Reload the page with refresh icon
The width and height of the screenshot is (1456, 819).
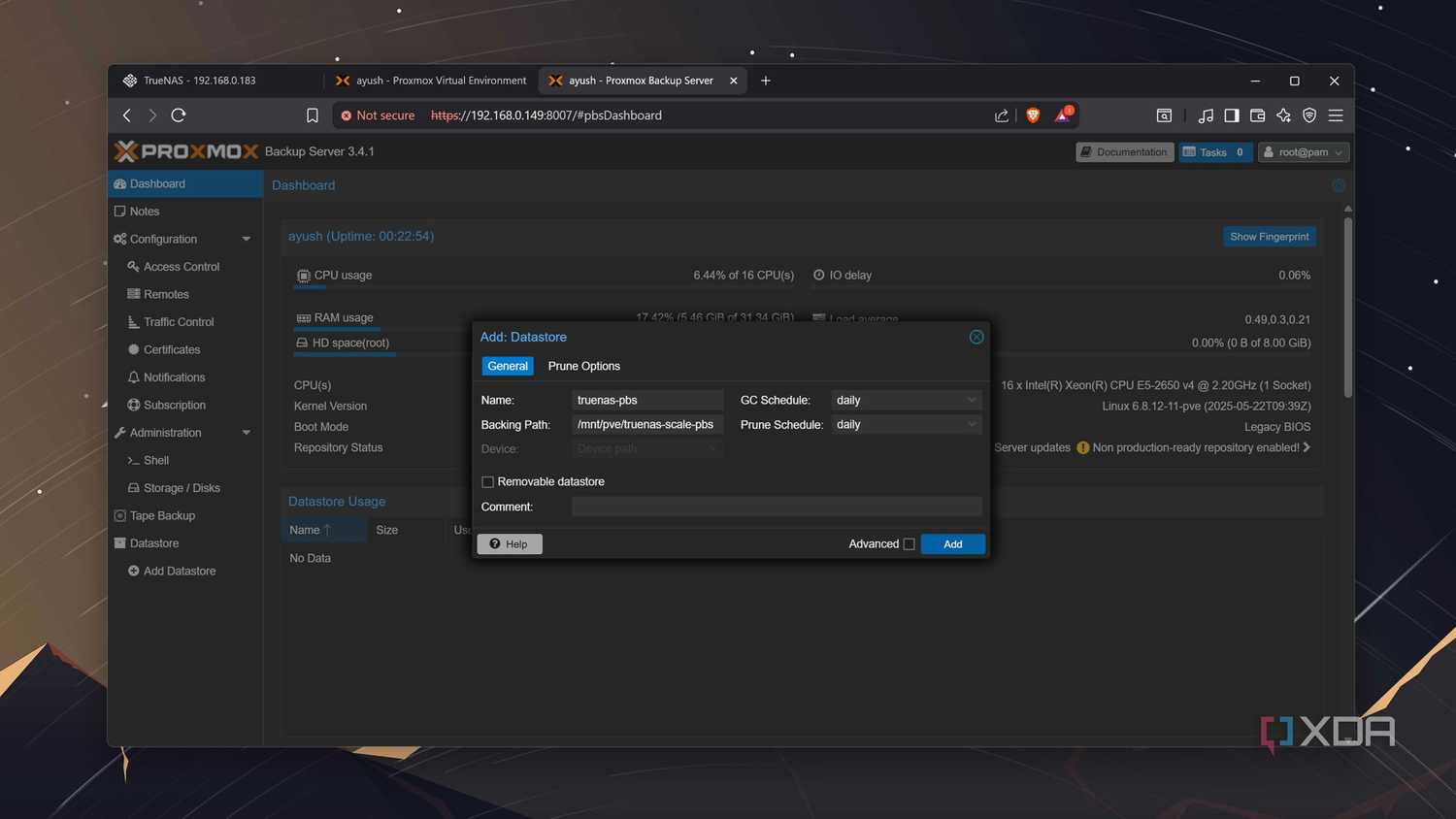[179, 115]
